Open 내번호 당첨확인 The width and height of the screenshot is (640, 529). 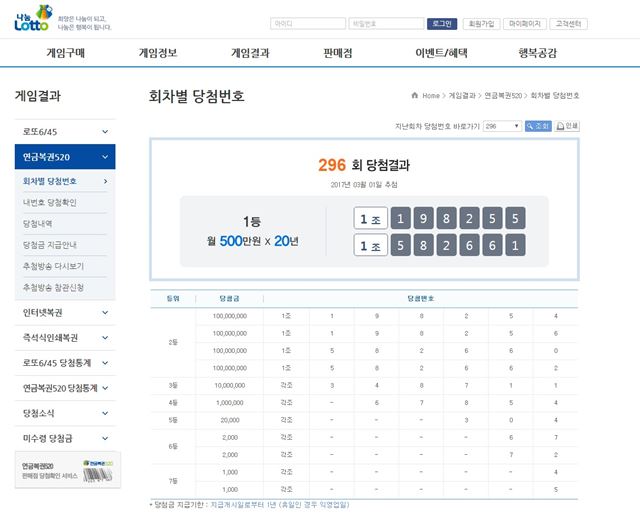click(x=50, y=202)
